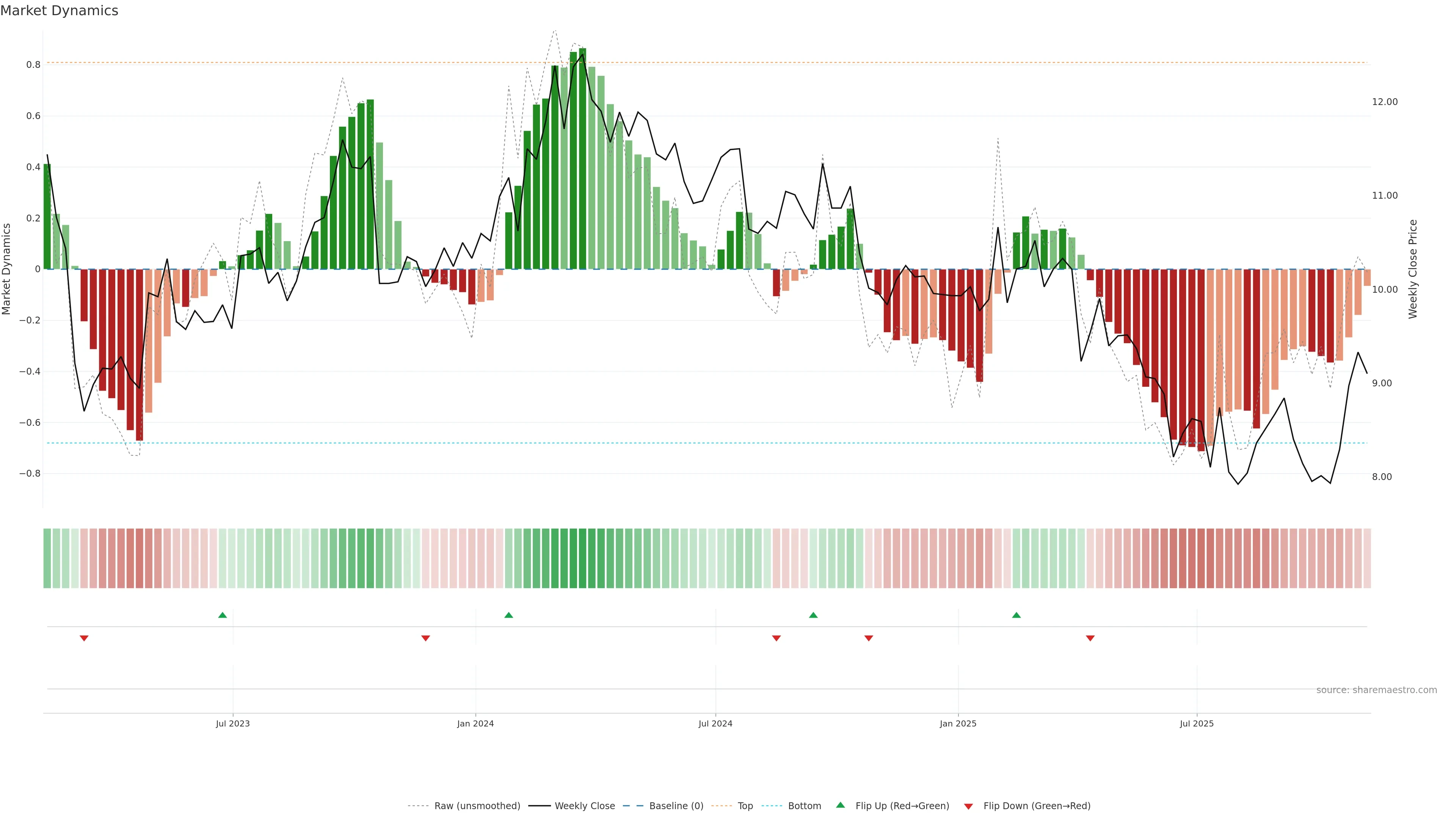Click the Market Dynamics chart title
The image size is (1456, 819).
click(x=60, y=11)
